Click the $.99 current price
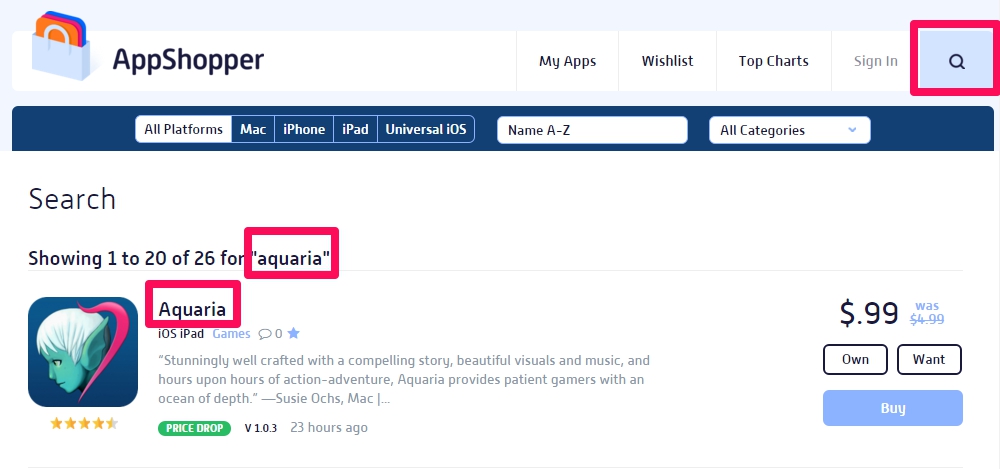This screenshot has height=469, width=1000. (x=869, y=313)
